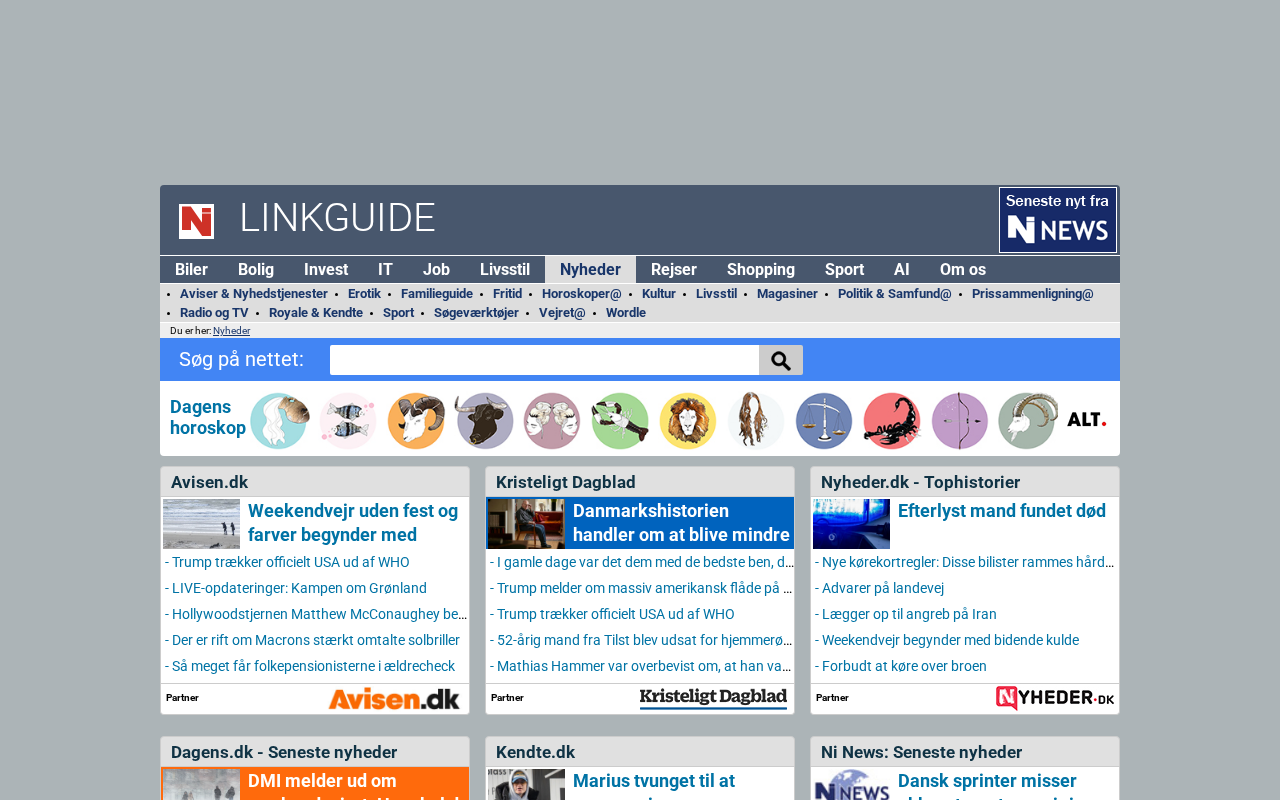
Task: Select the Sagittarius bow horoscope icon
Action: point(960,421)
